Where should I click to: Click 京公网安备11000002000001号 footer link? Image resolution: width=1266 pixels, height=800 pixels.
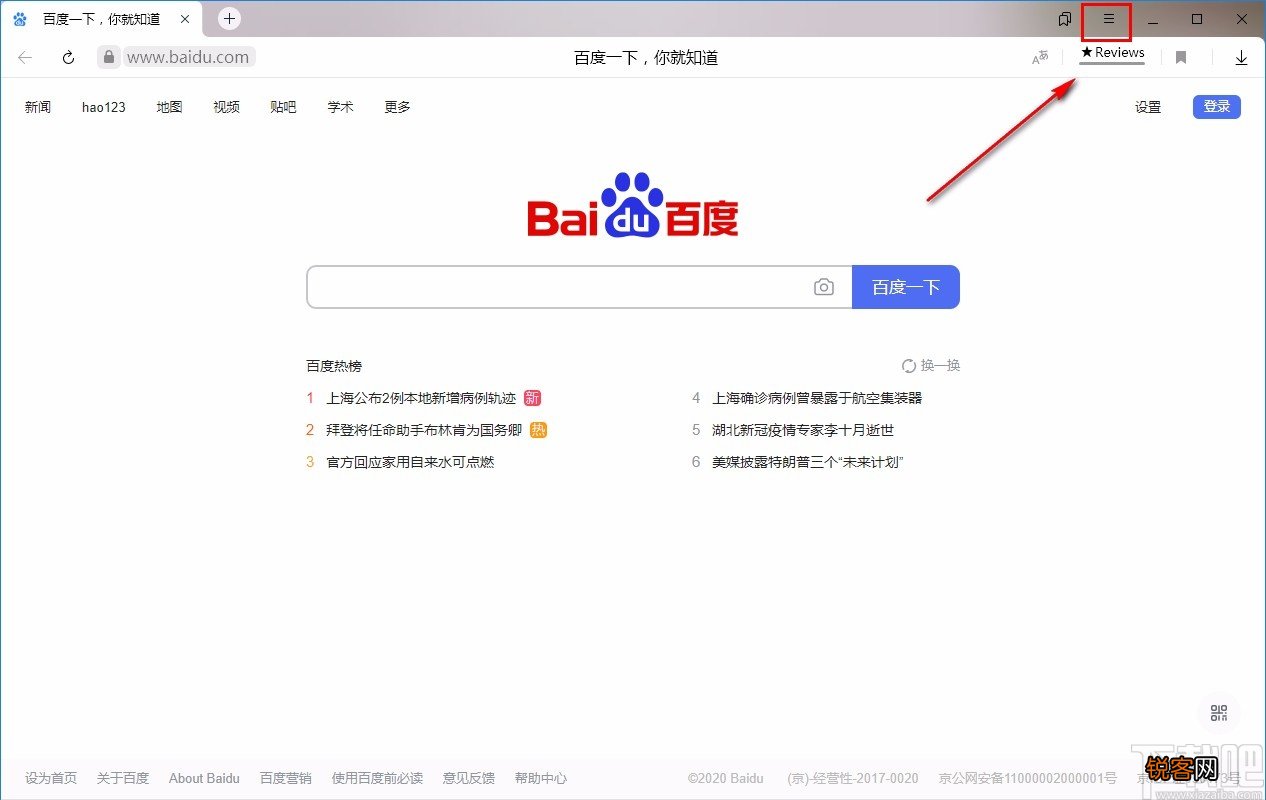[x=1028, y=778]
